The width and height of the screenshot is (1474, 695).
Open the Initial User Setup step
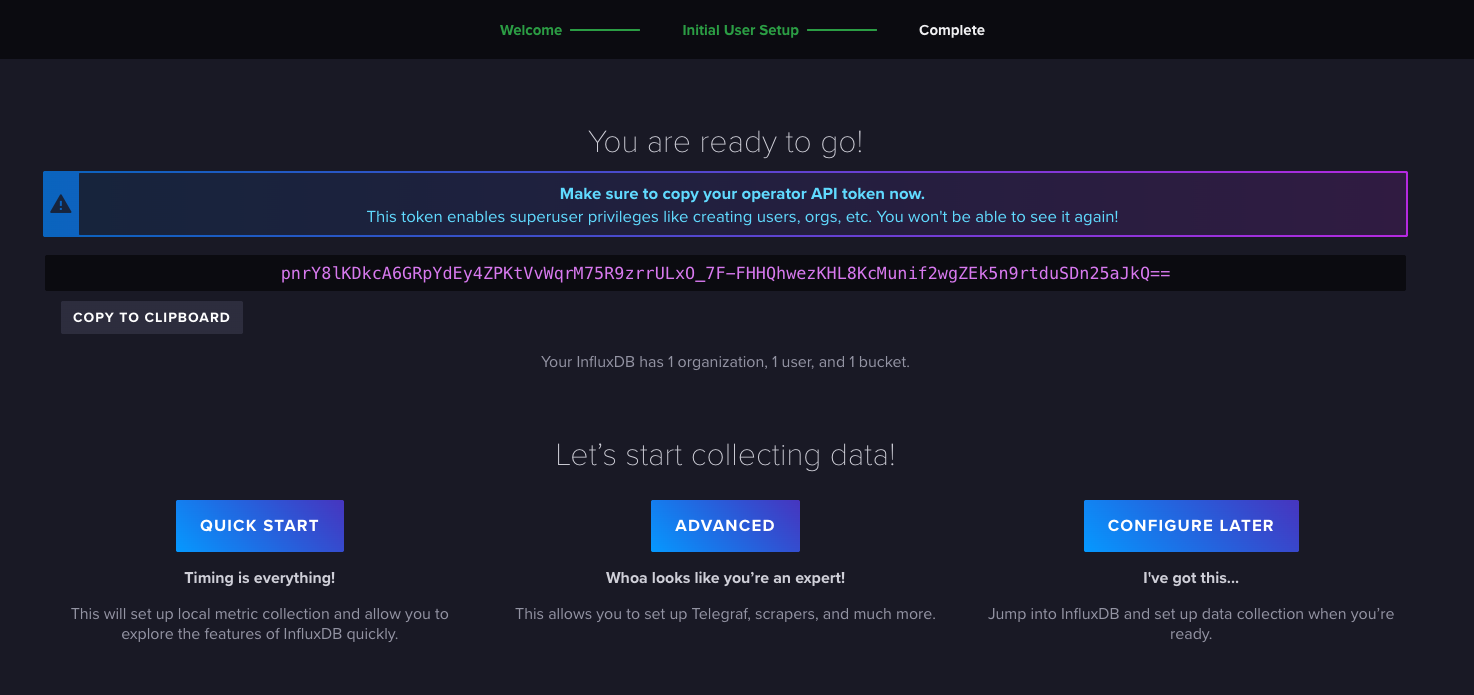(740, 30)
